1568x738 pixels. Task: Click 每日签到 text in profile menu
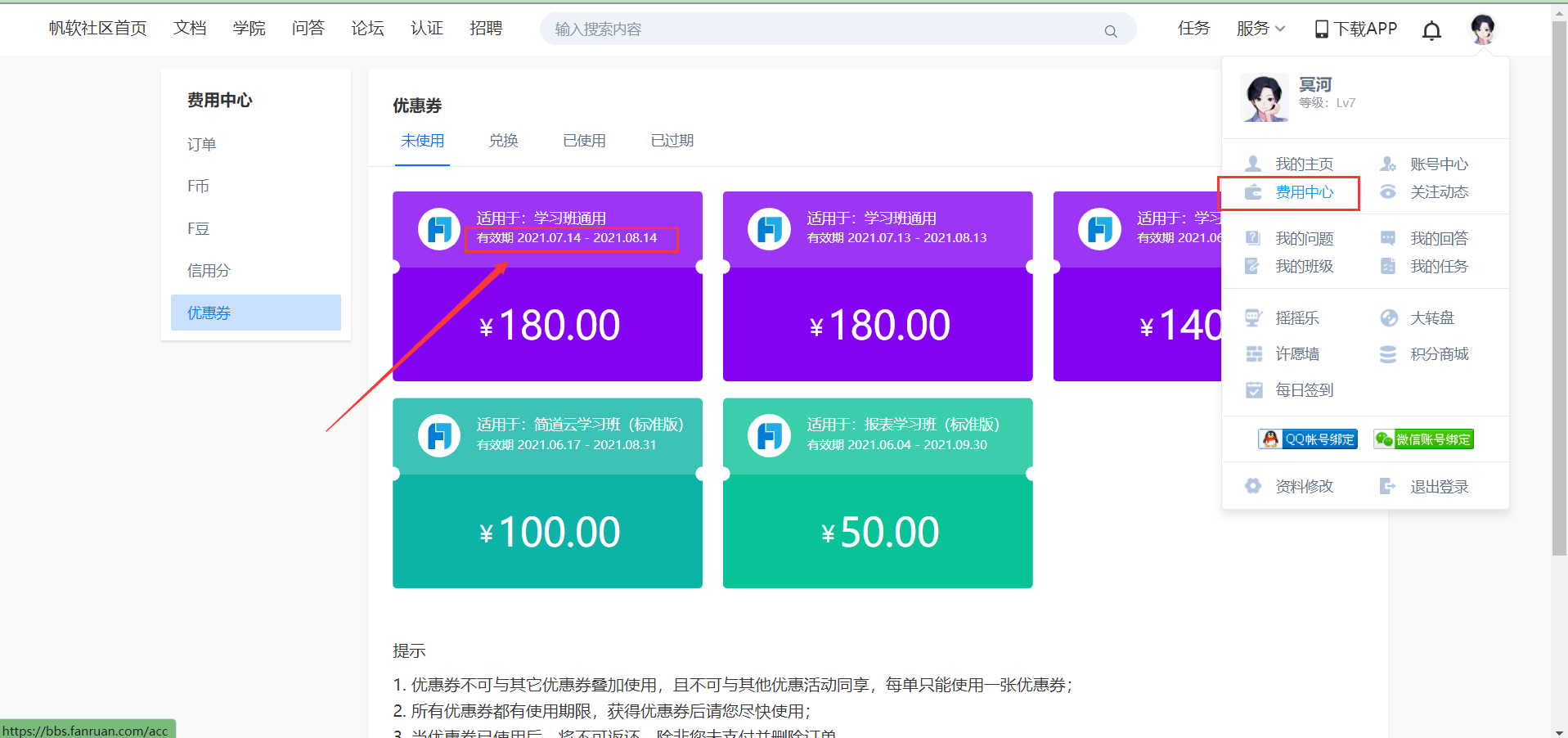click(1305, 389)
